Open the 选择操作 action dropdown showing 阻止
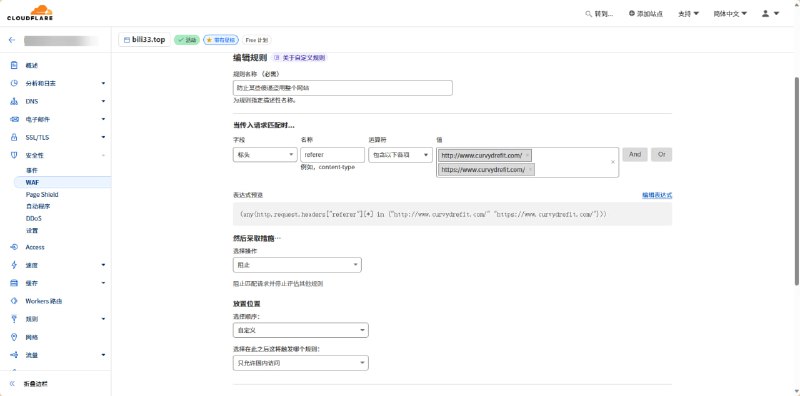This screenshot has width=800, height=396. point(297,265)
